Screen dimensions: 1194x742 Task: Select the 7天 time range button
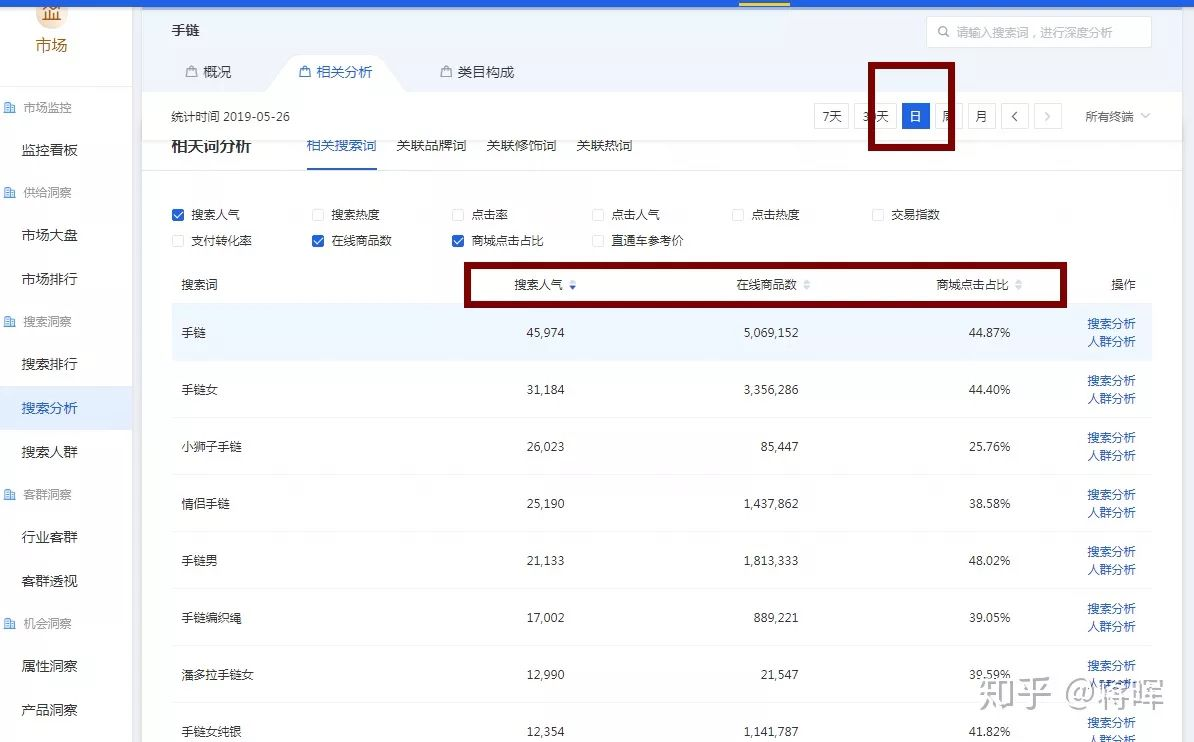click(x=832, y=117)
